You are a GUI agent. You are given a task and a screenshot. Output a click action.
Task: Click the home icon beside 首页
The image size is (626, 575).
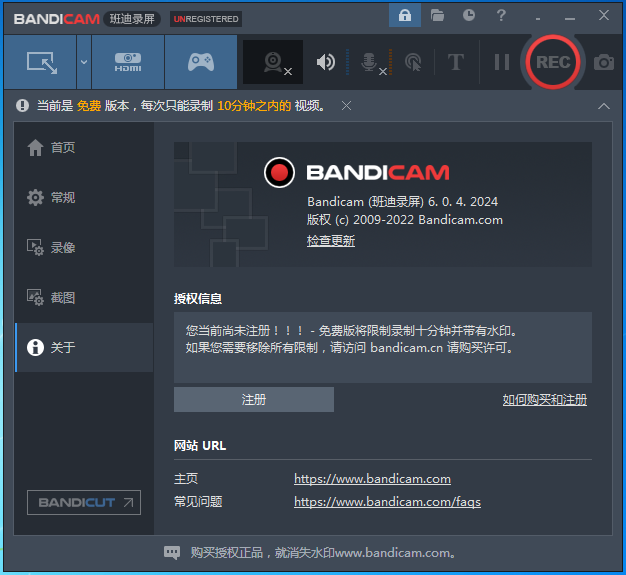35,148
